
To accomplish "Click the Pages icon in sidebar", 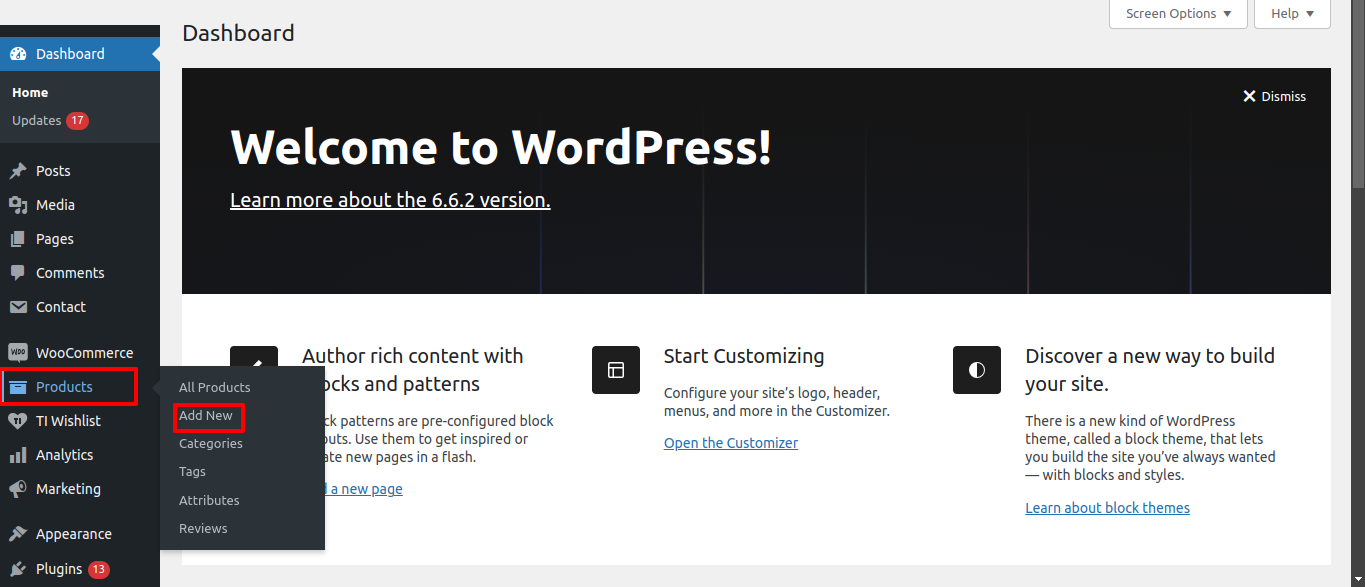I will pyautogui.click(x=18, y=239).
